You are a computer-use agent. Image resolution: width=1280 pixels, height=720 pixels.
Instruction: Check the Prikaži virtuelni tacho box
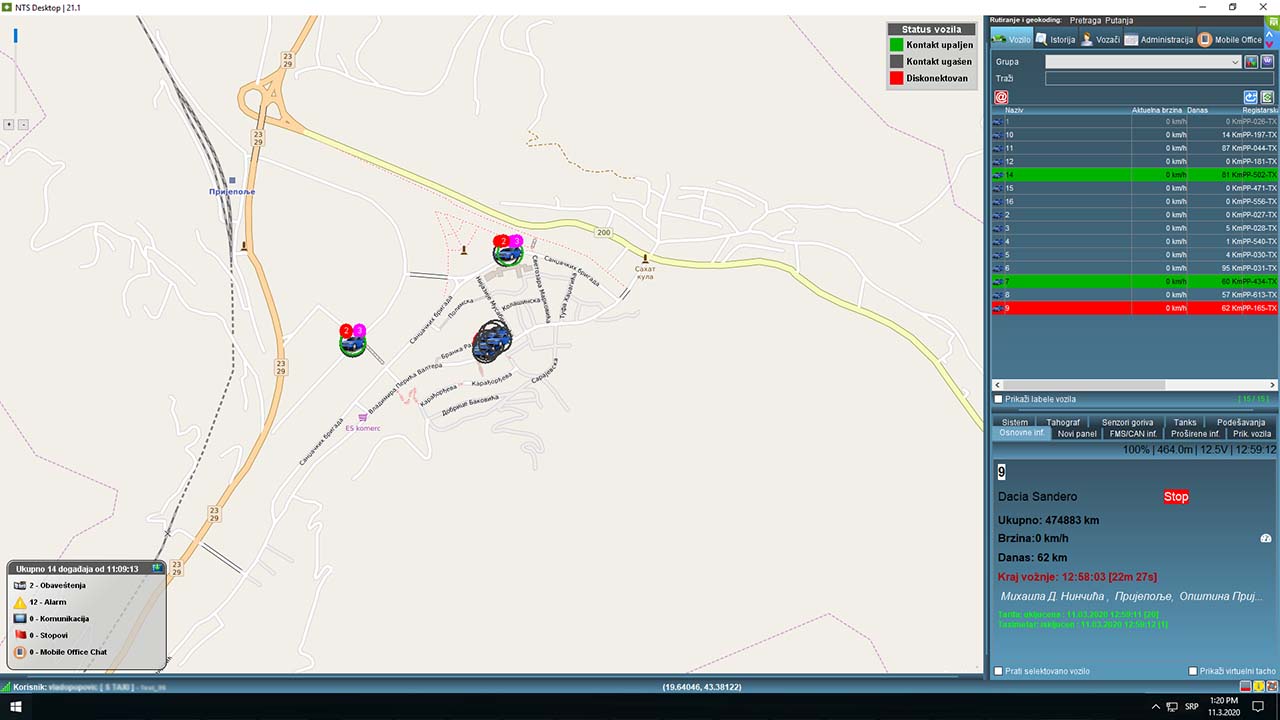(x=1192, y=671)
